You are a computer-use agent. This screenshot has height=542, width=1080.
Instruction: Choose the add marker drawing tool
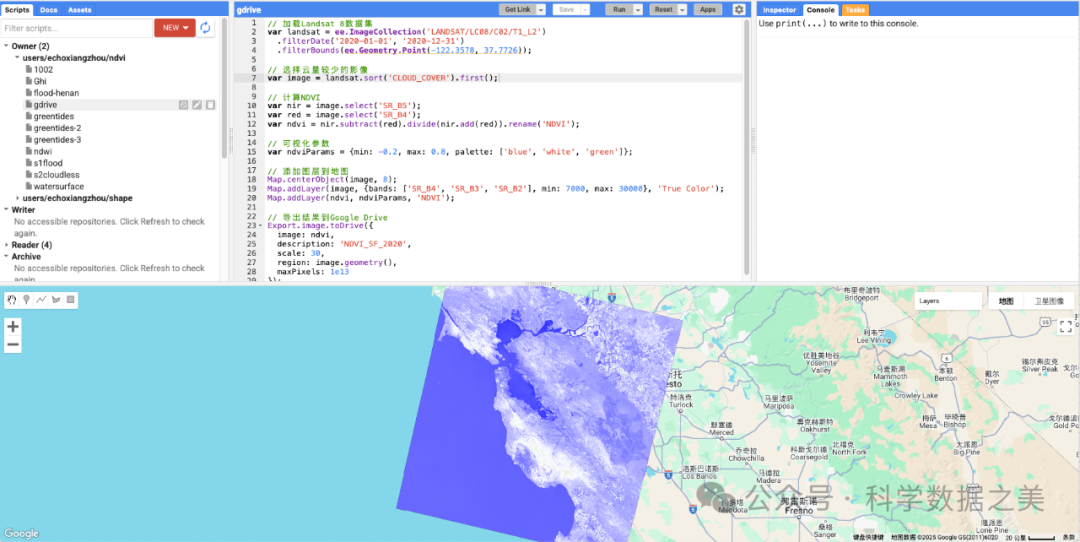point(26,299)
